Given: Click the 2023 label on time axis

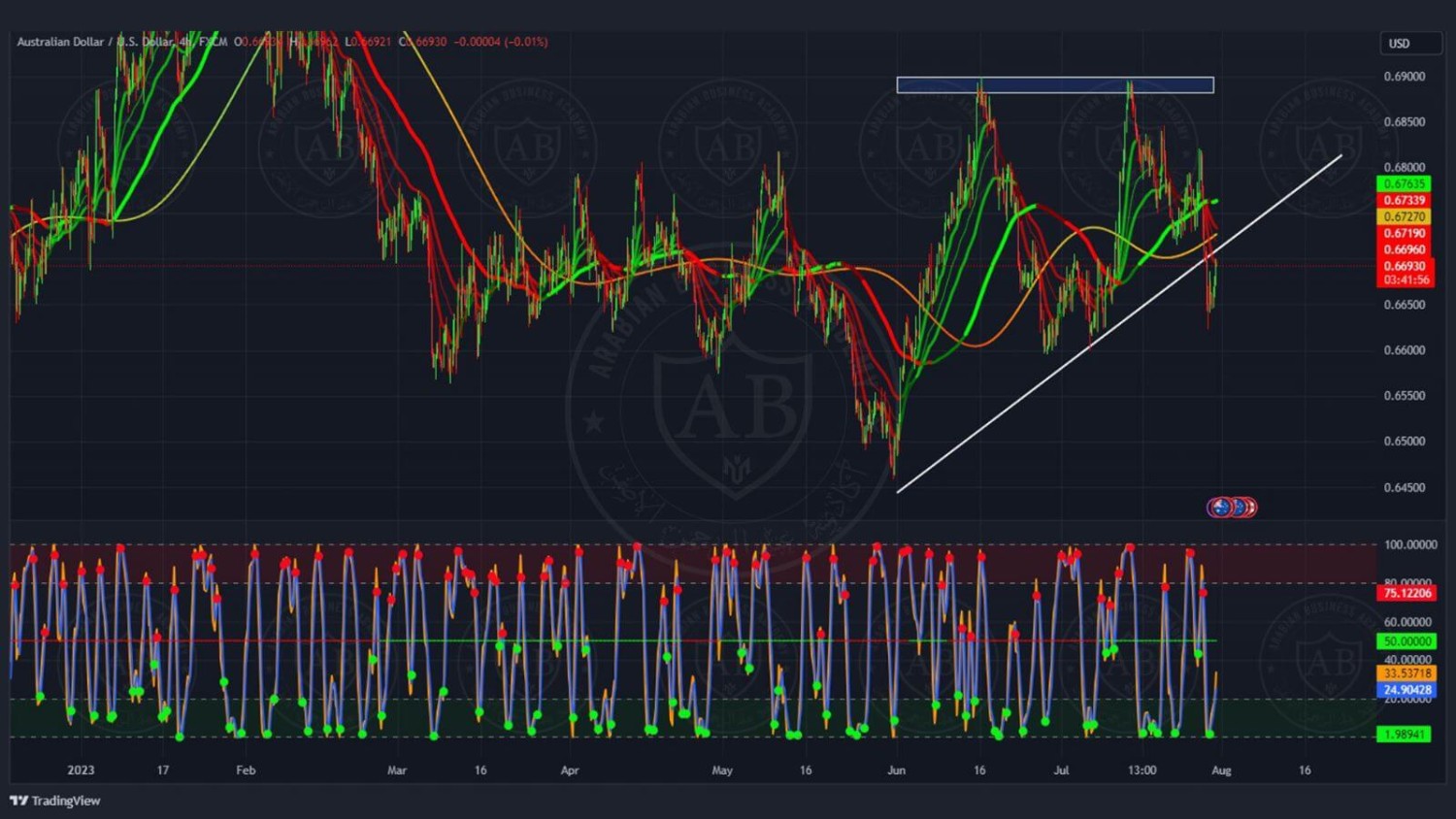Looking at the screenshot, I should [x=81, y=770].
